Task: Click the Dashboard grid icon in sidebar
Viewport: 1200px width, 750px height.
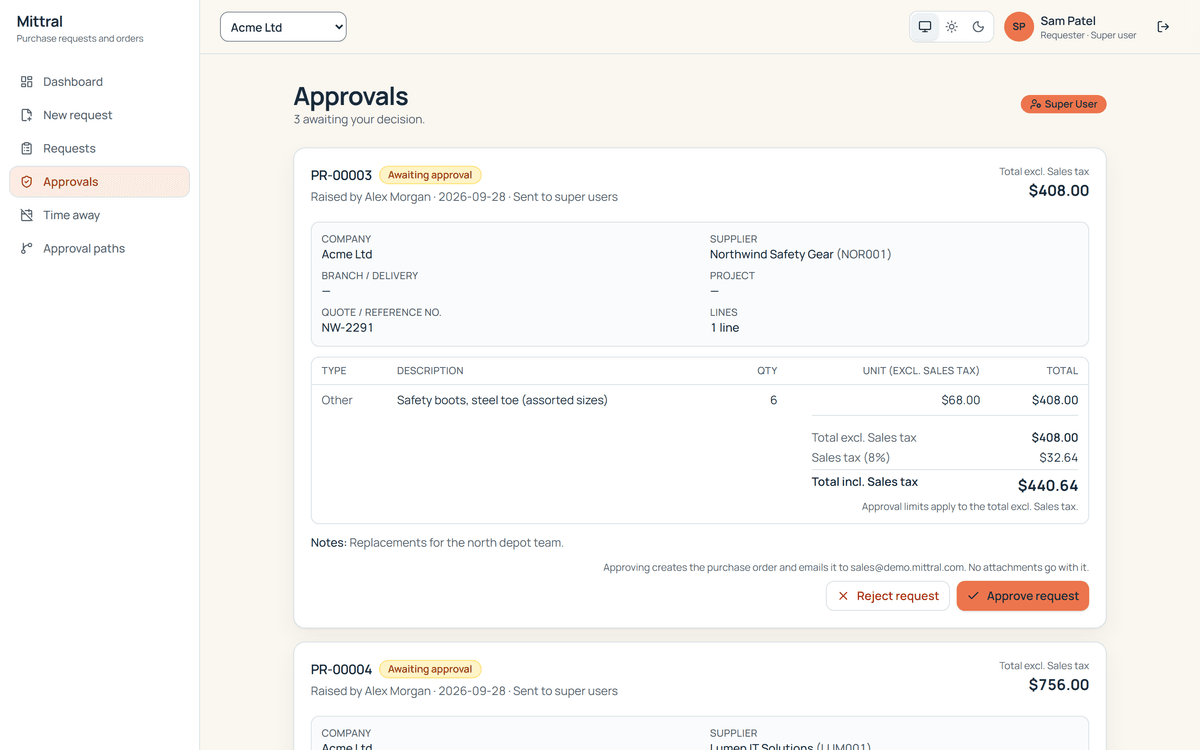Action: pos(27,82)
